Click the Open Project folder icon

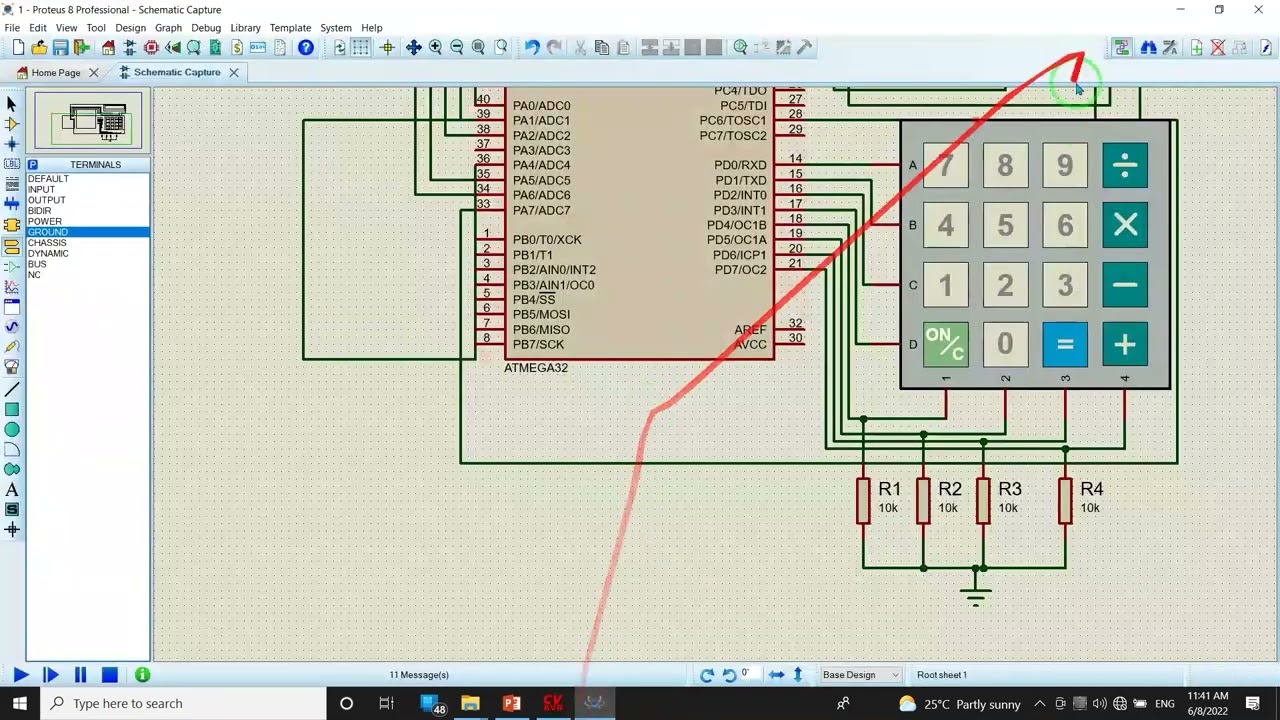(x=39, y=47)
